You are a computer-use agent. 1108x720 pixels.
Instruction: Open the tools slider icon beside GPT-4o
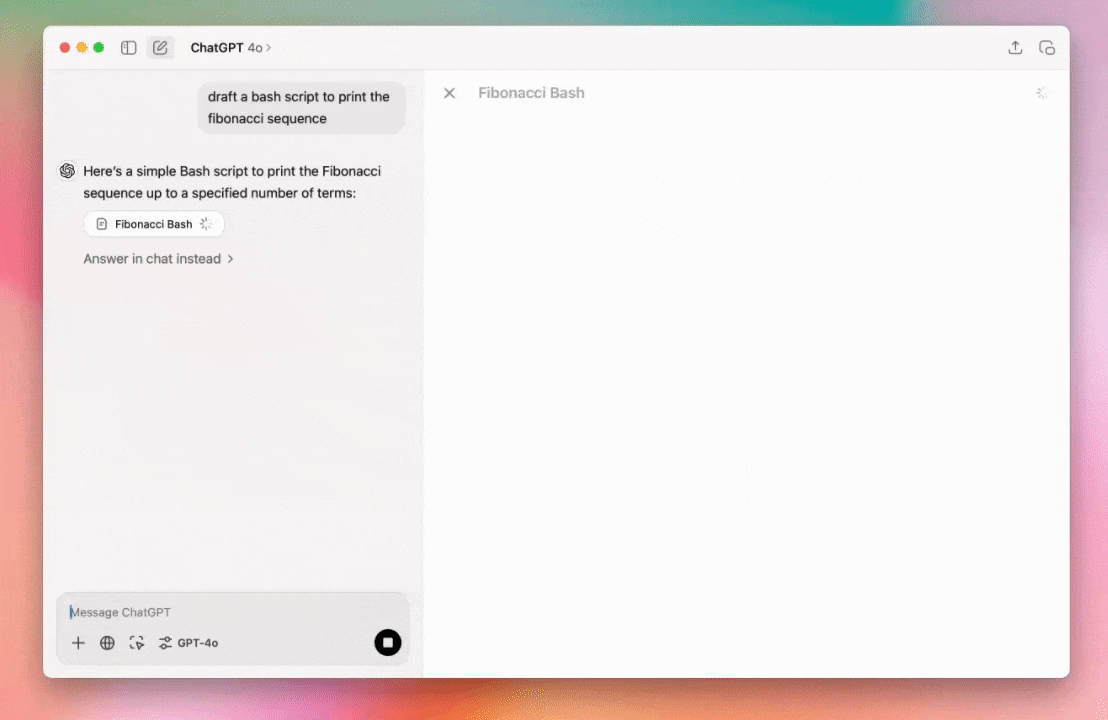(165, 643)
